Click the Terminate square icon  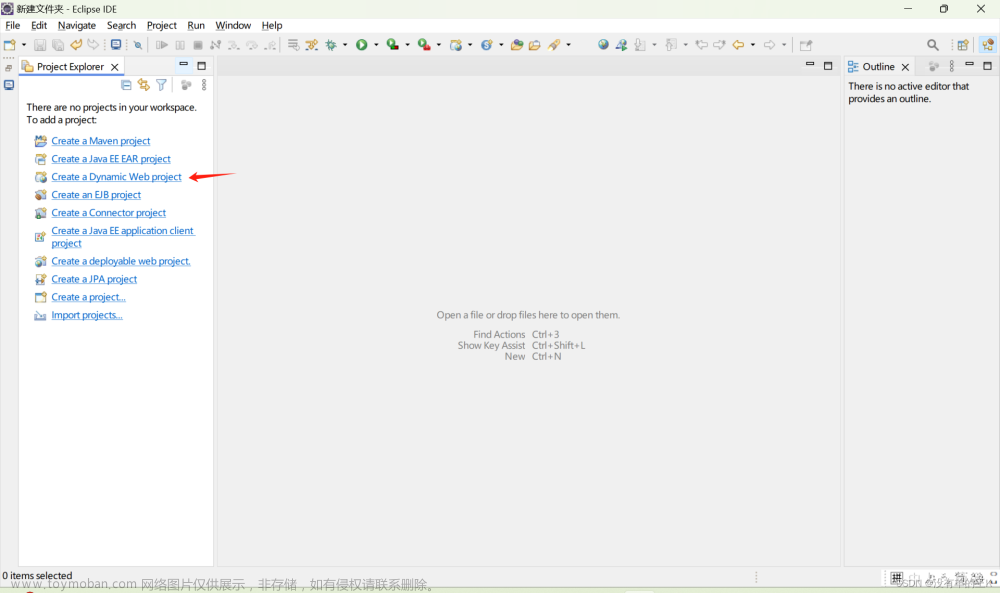click(198, 45)
